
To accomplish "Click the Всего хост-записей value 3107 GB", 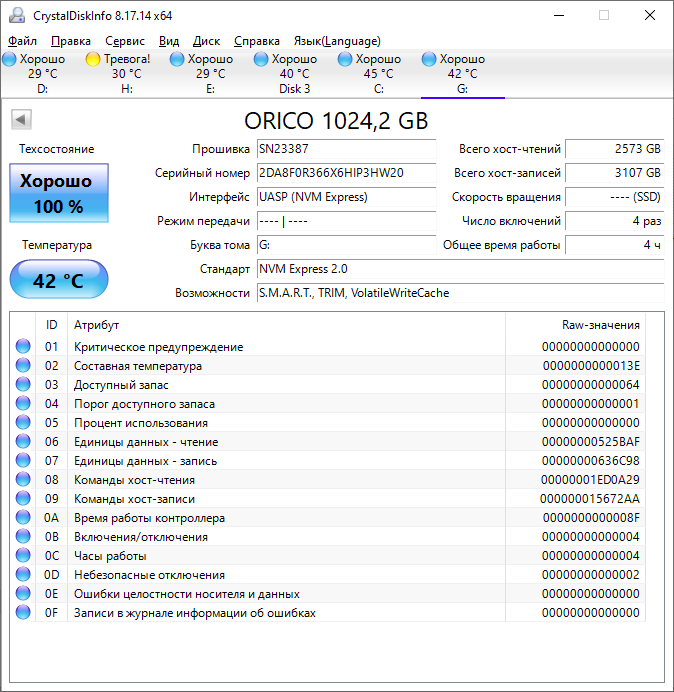I will coord(614,173).
